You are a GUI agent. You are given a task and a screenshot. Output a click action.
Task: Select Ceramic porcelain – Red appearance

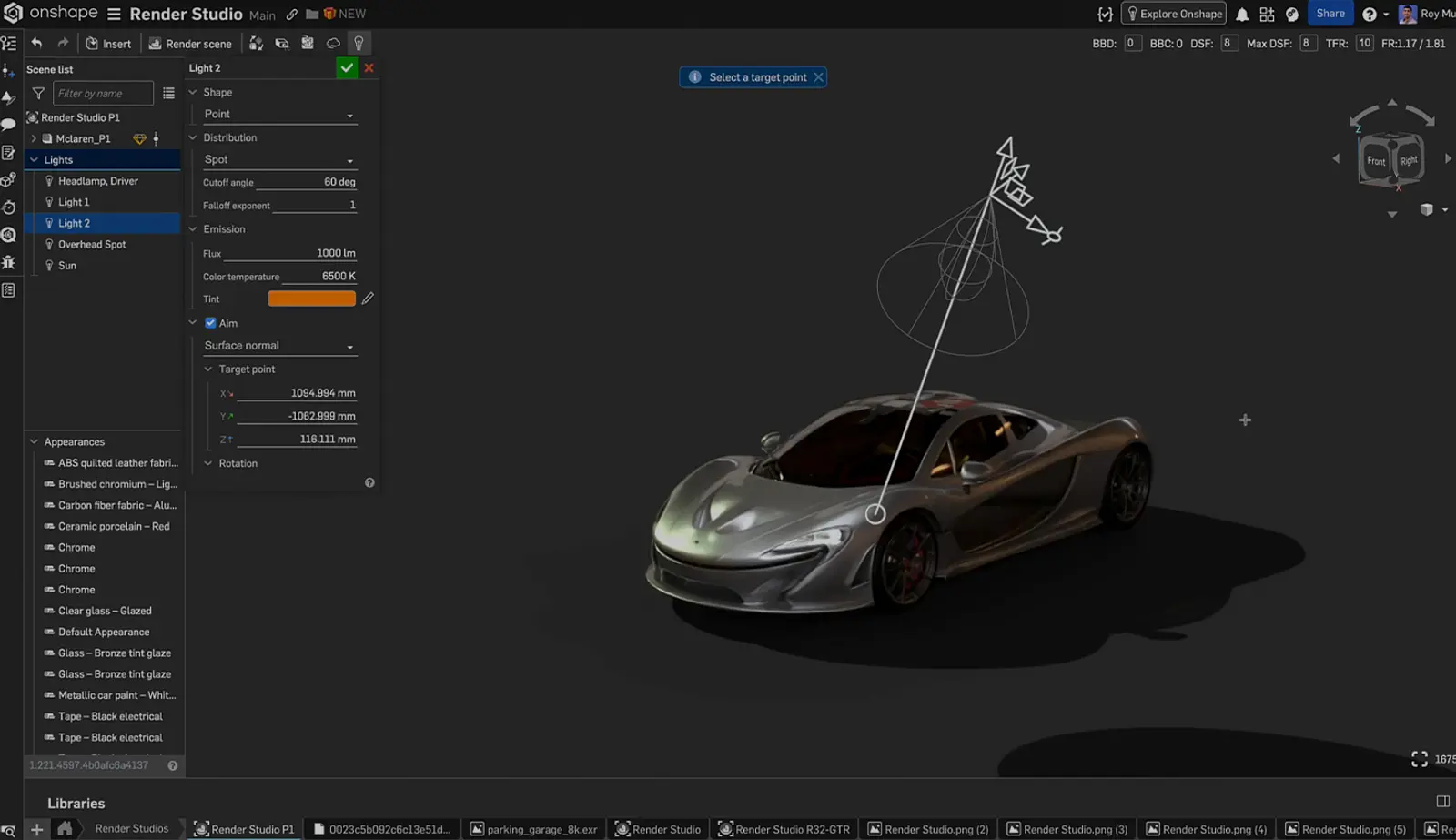coord(114,526)
